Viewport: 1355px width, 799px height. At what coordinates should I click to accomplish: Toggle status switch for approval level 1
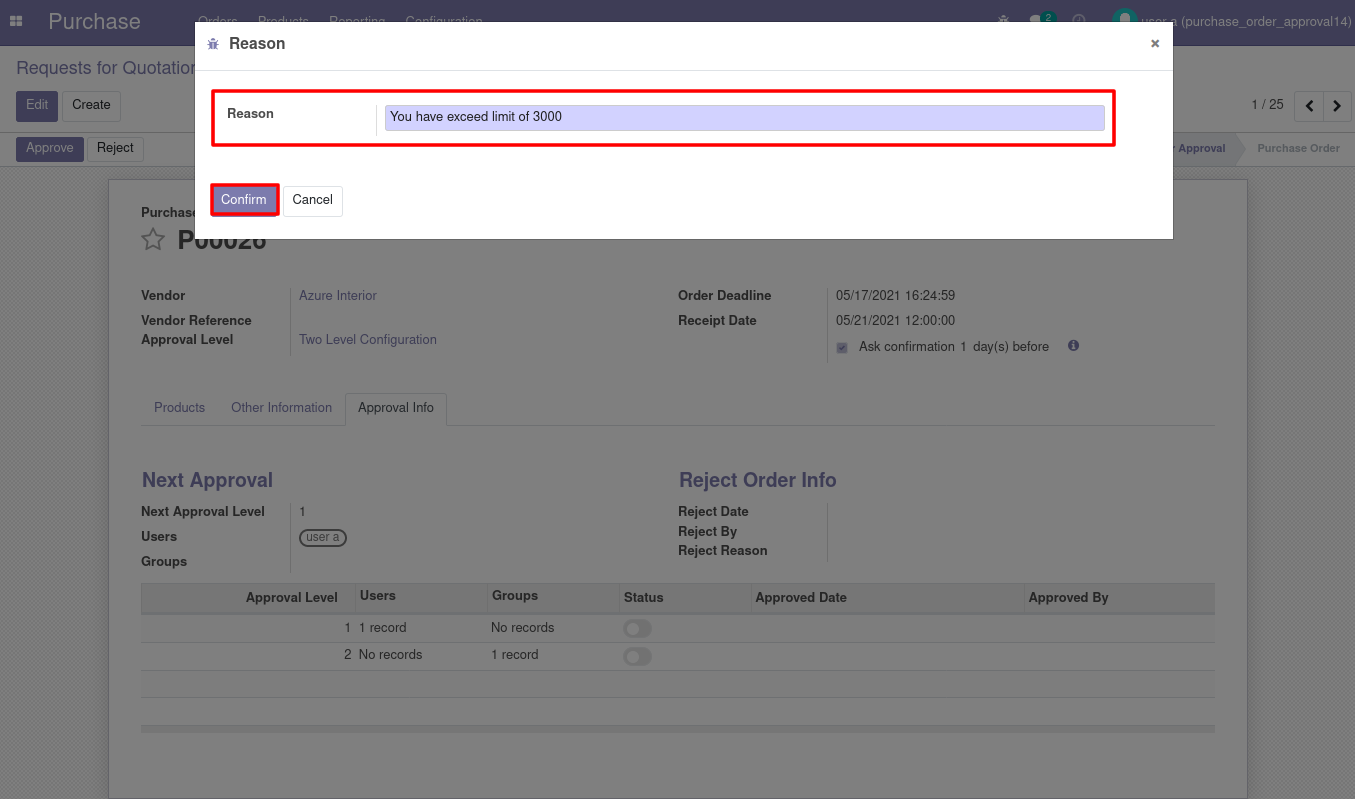637,628
